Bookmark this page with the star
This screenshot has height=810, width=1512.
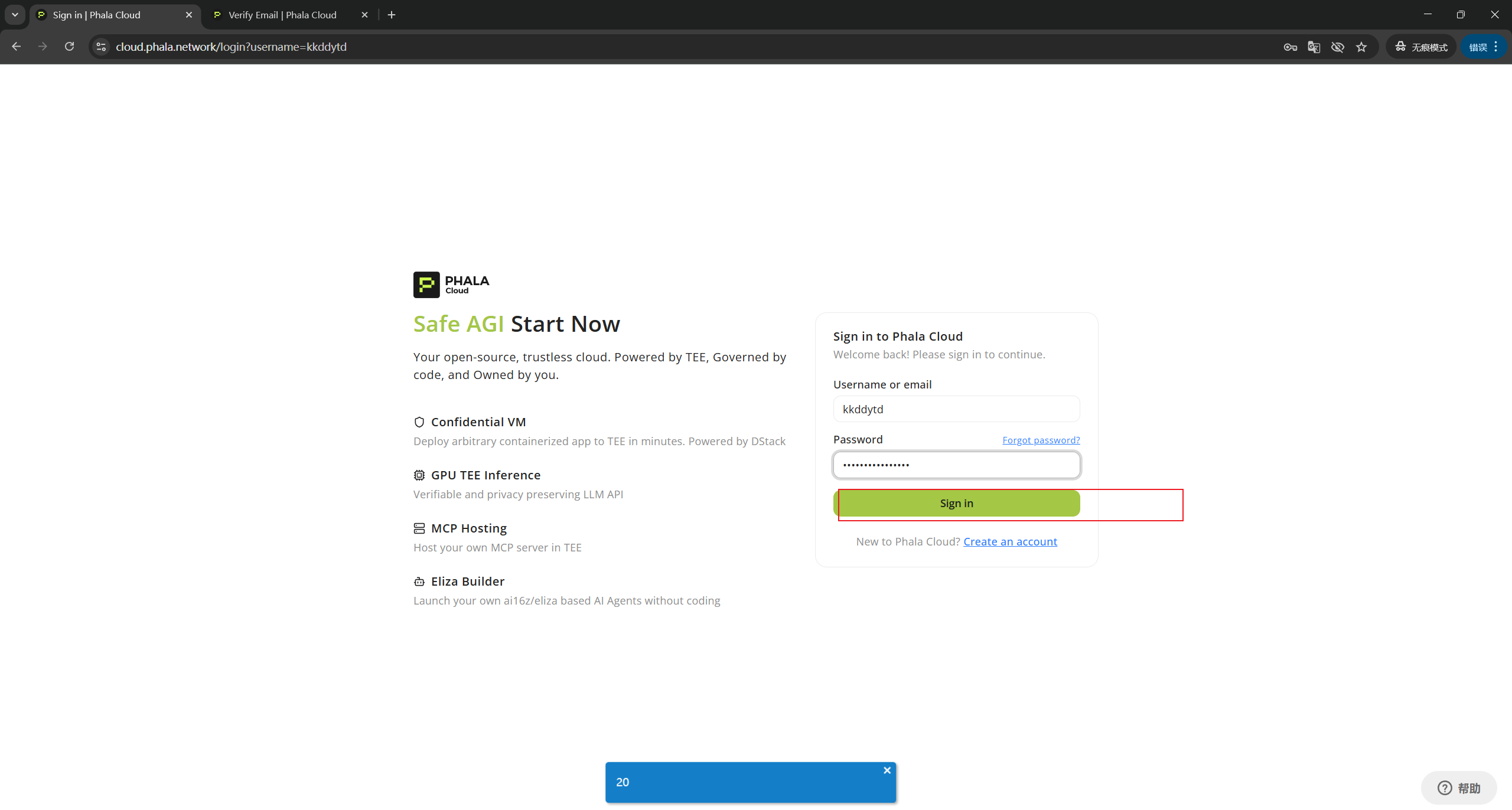coord(1361,47)
